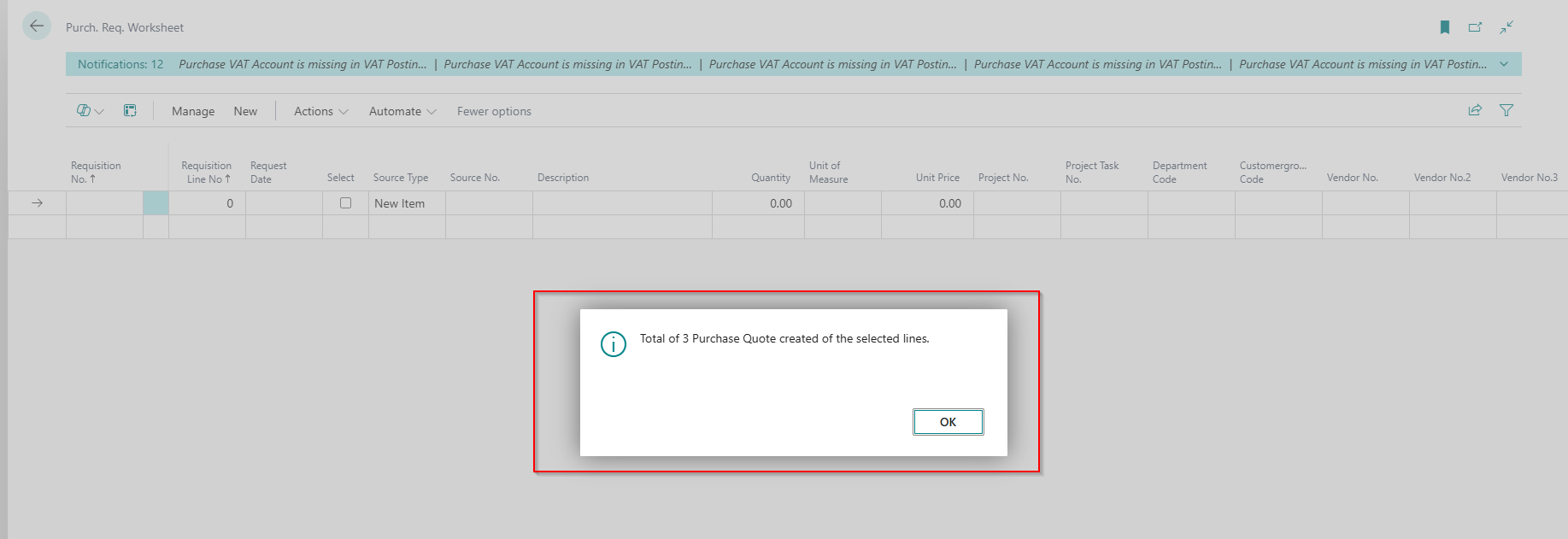Open the filter pane funnel icon
Viewport: 1568px width, 539px height.
(x=1506, y=110)
